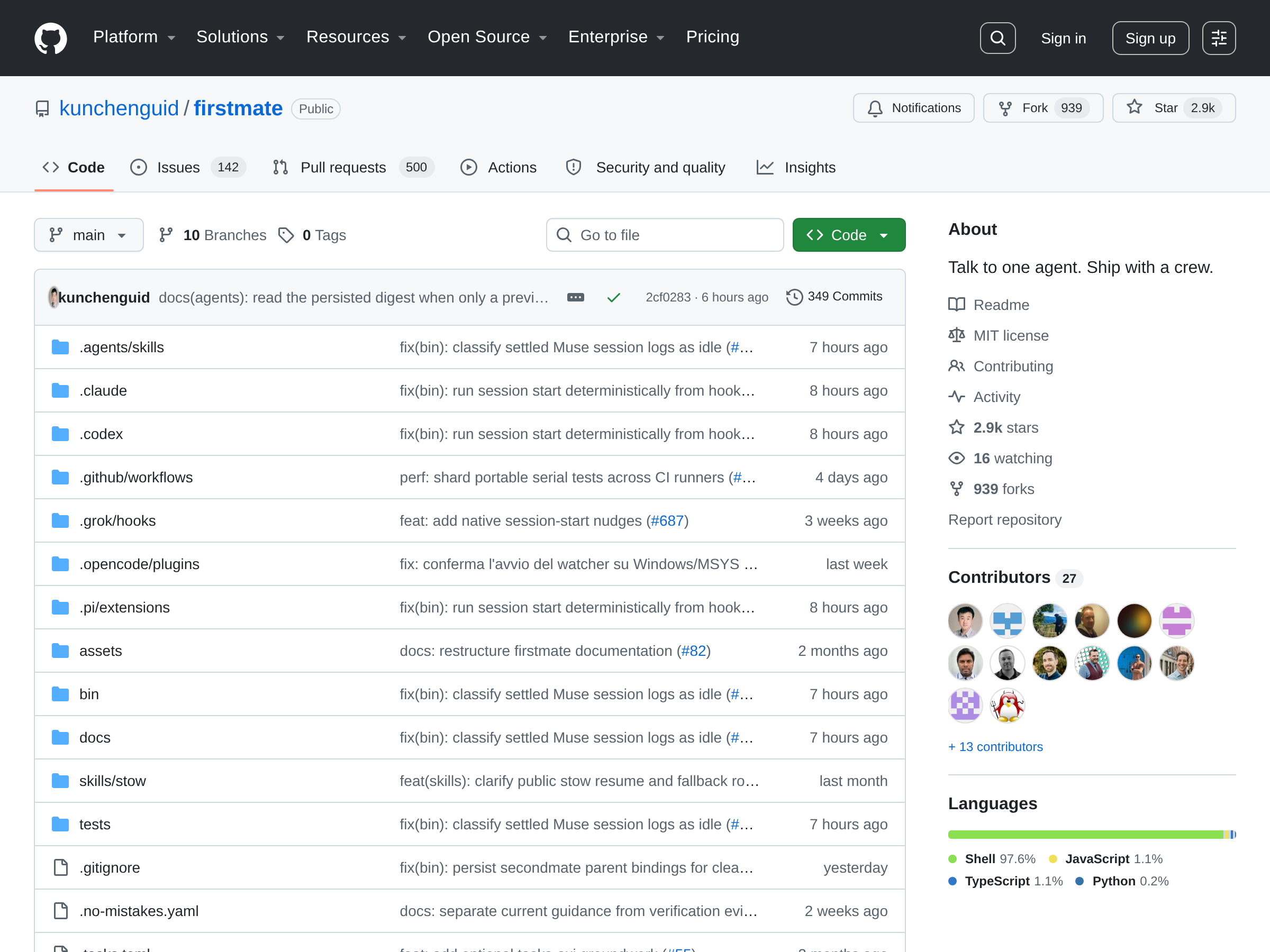Open the kunchenguid owner profile link
This screenshot has width=1270, height=952.
point(119,108)
